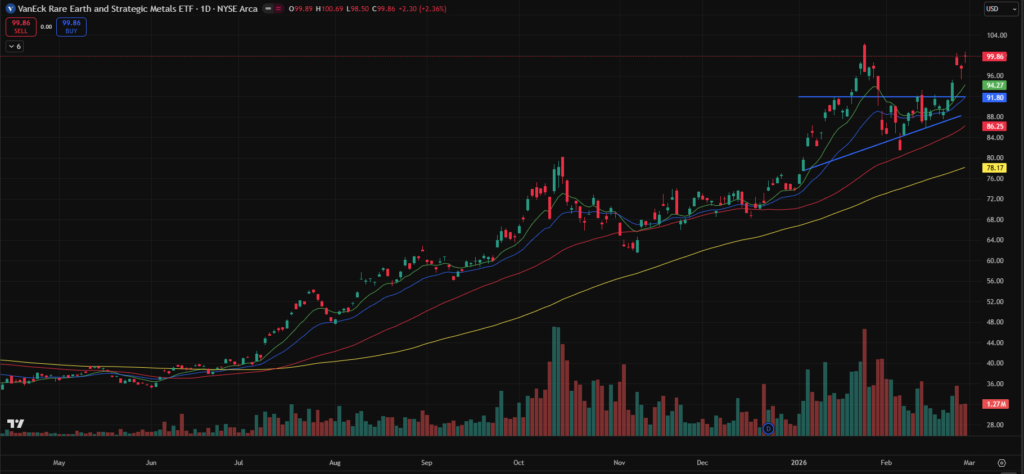This screenshot has width=1024, height=474.
Task: Click the blue BUY 99.86 button
Action: point(70,28)
